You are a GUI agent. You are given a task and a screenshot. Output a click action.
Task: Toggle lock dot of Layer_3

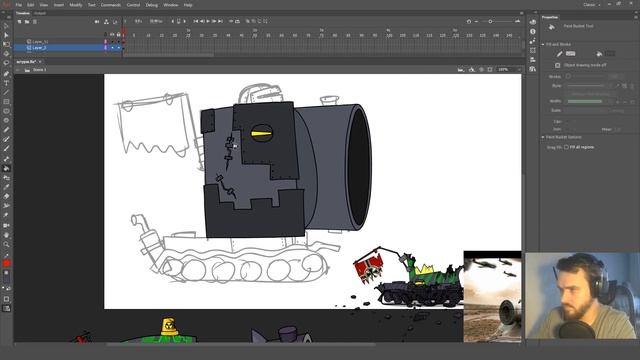tap(119, 48)
